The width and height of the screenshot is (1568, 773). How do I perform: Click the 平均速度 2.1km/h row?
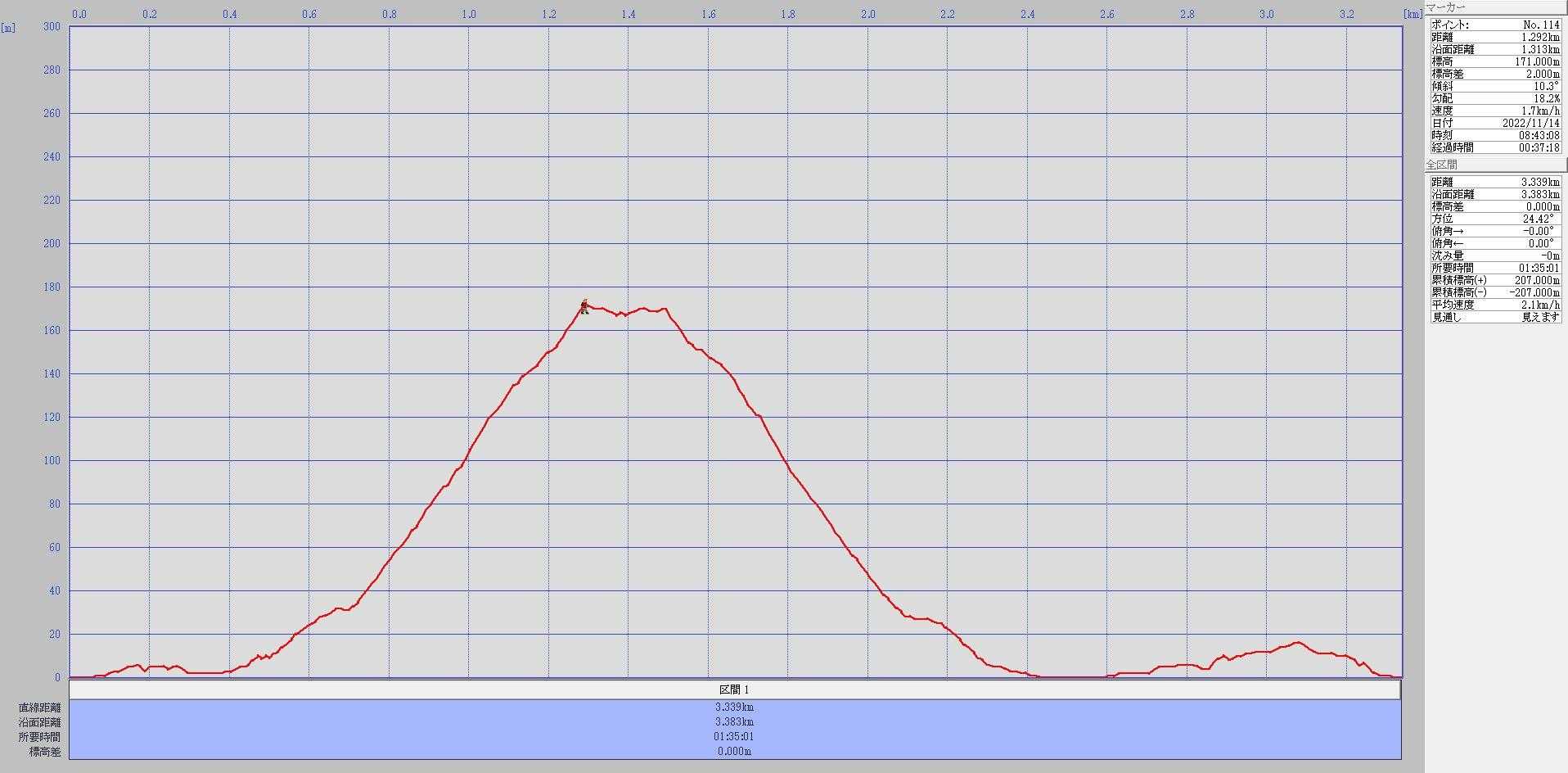coord(1495,305)
